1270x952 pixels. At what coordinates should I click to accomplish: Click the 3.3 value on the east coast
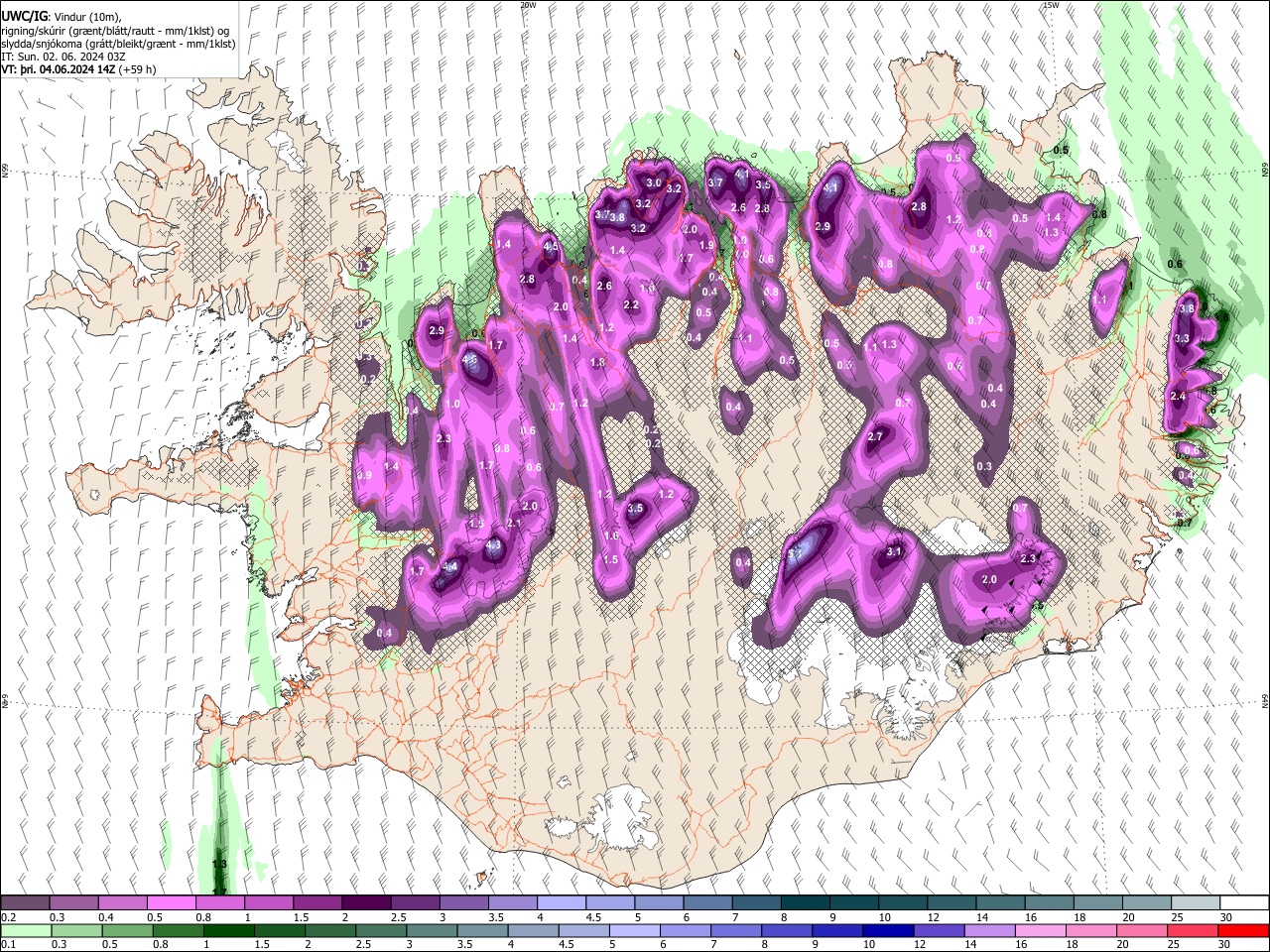[x=1182, y=339]
